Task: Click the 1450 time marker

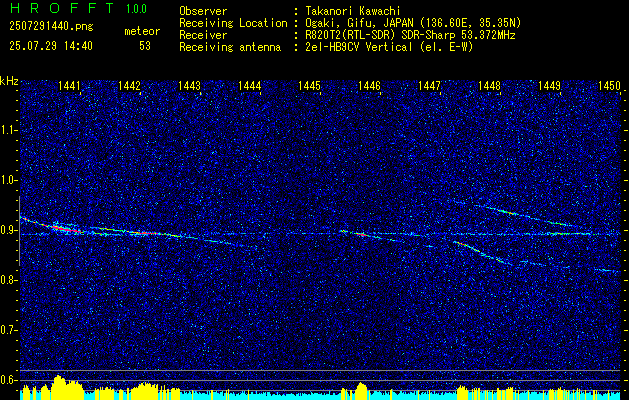Action: point(609,86)
